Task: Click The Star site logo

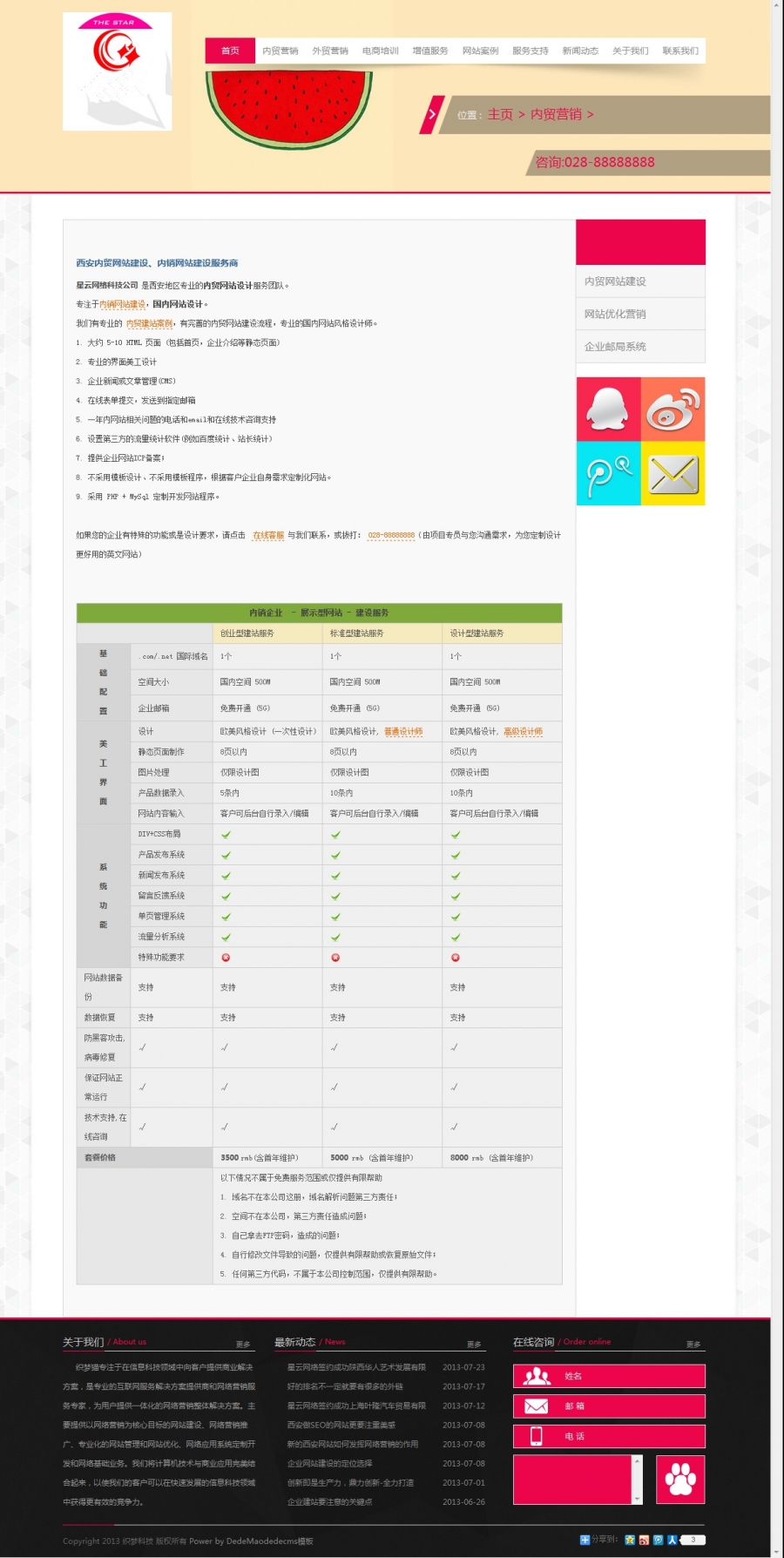Action: click(x=117, y=71)
